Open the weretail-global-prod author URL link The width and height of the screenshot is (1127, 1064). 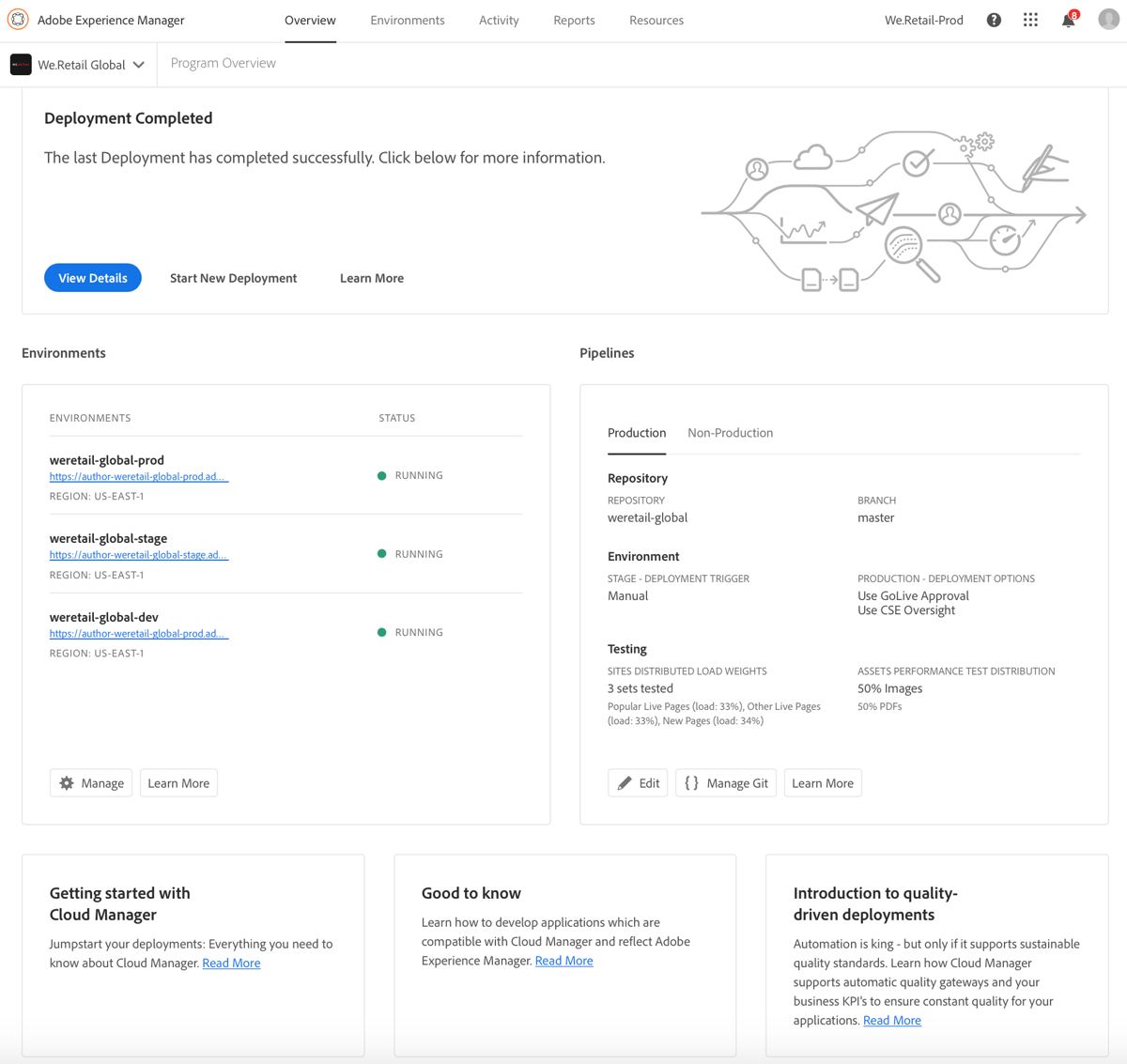coord(139,477)
